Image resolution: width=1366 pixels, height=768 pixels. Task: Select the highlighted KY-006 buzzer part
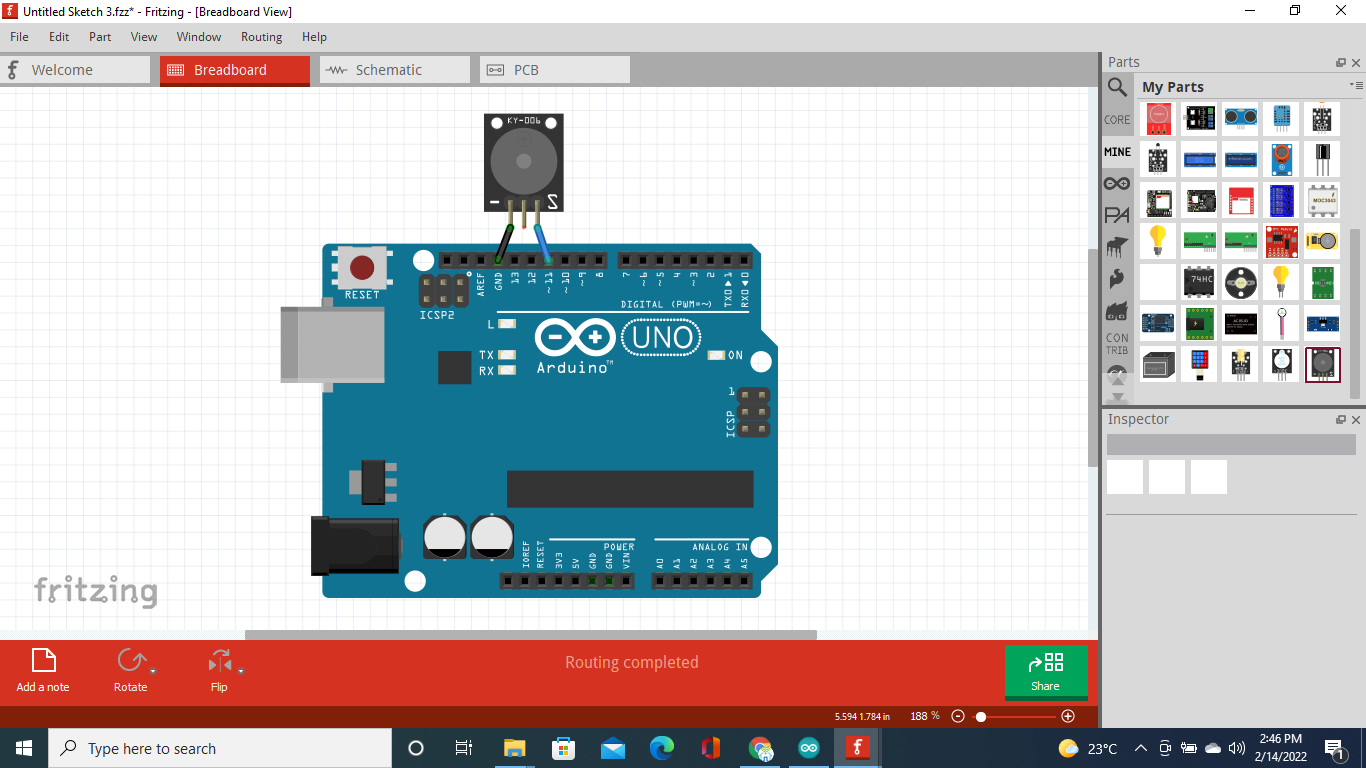(x=1322, y=364)
